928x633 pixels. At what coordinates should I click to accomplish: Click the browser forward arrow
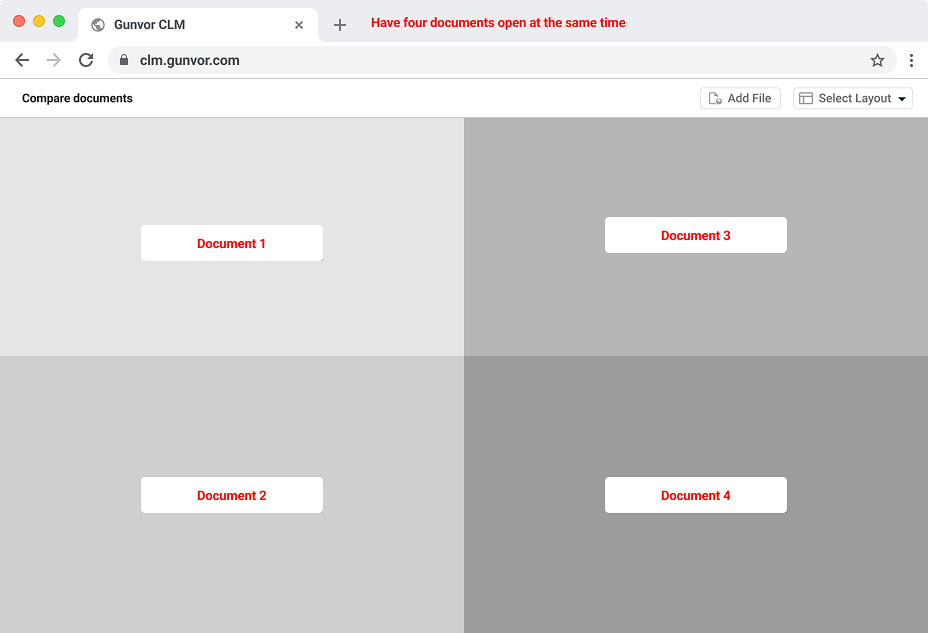[x=54, y=60]
